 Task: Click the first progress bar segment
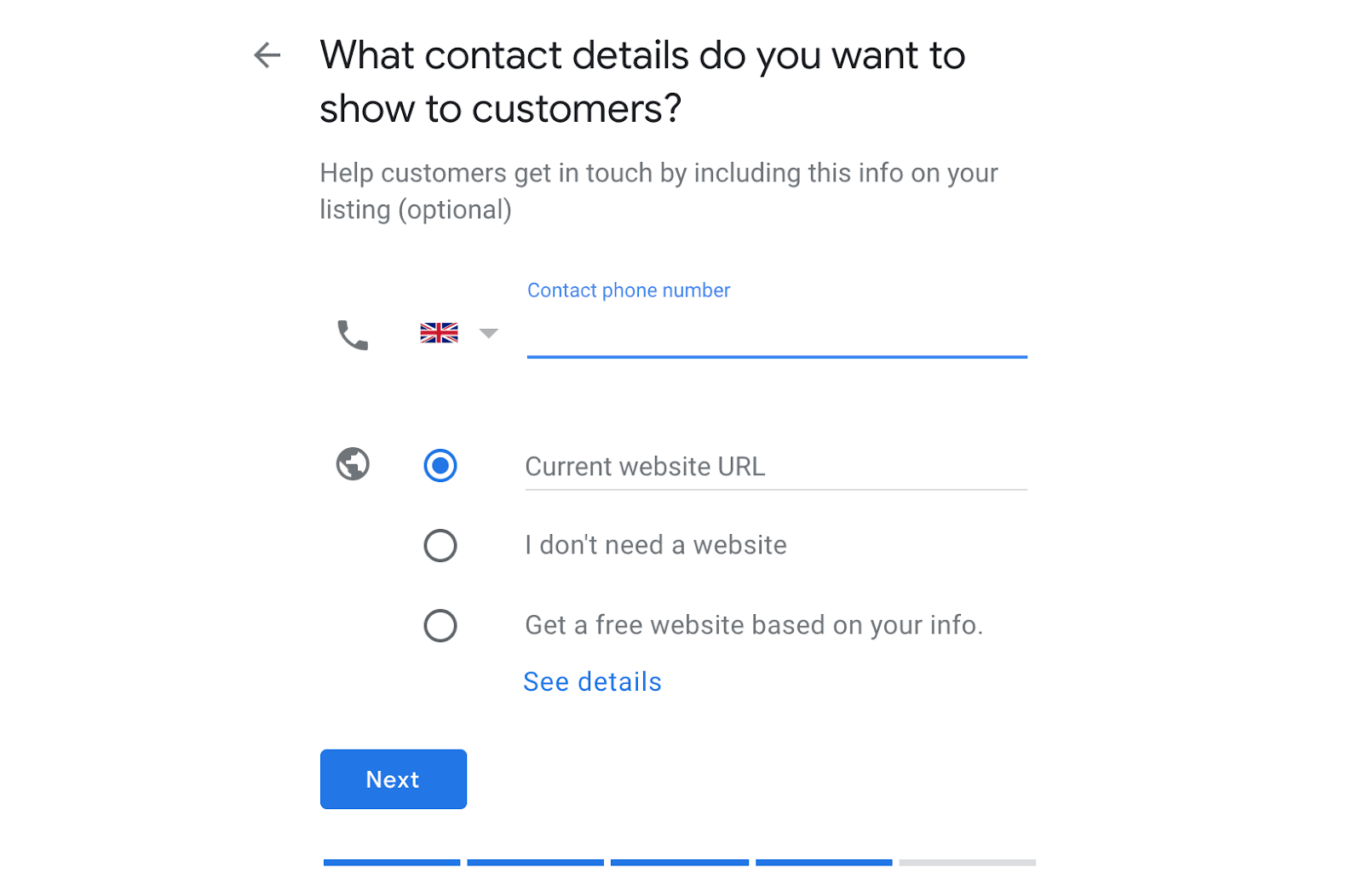[x=392, y=863]
